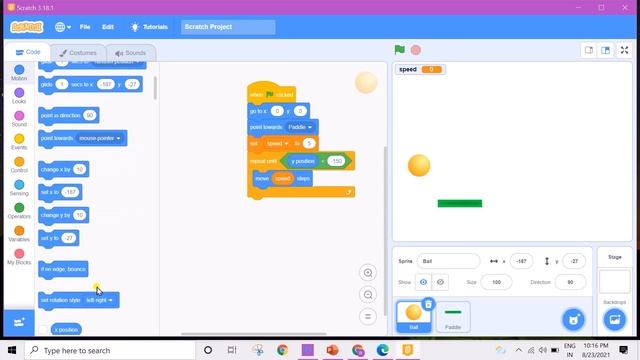Zoom out the code workspace
640x360 pixels.
pyautogui.click(x=368, y=295)
